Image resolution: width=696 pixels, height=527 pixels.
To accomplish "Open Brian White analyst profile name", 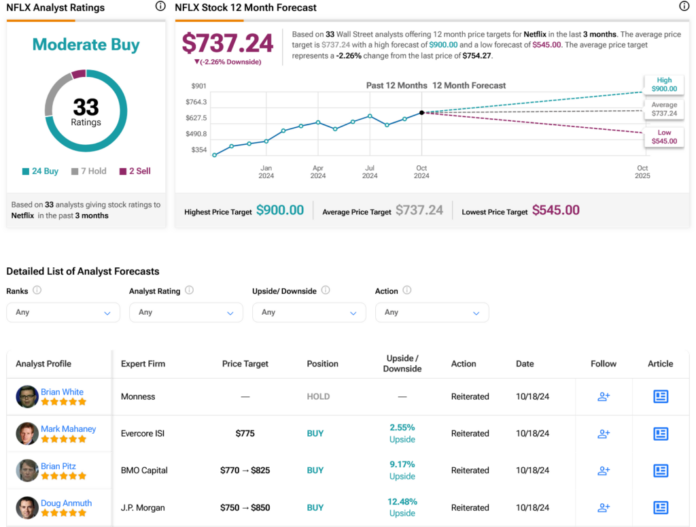I will pyautogui.click(x=63, y=392).
